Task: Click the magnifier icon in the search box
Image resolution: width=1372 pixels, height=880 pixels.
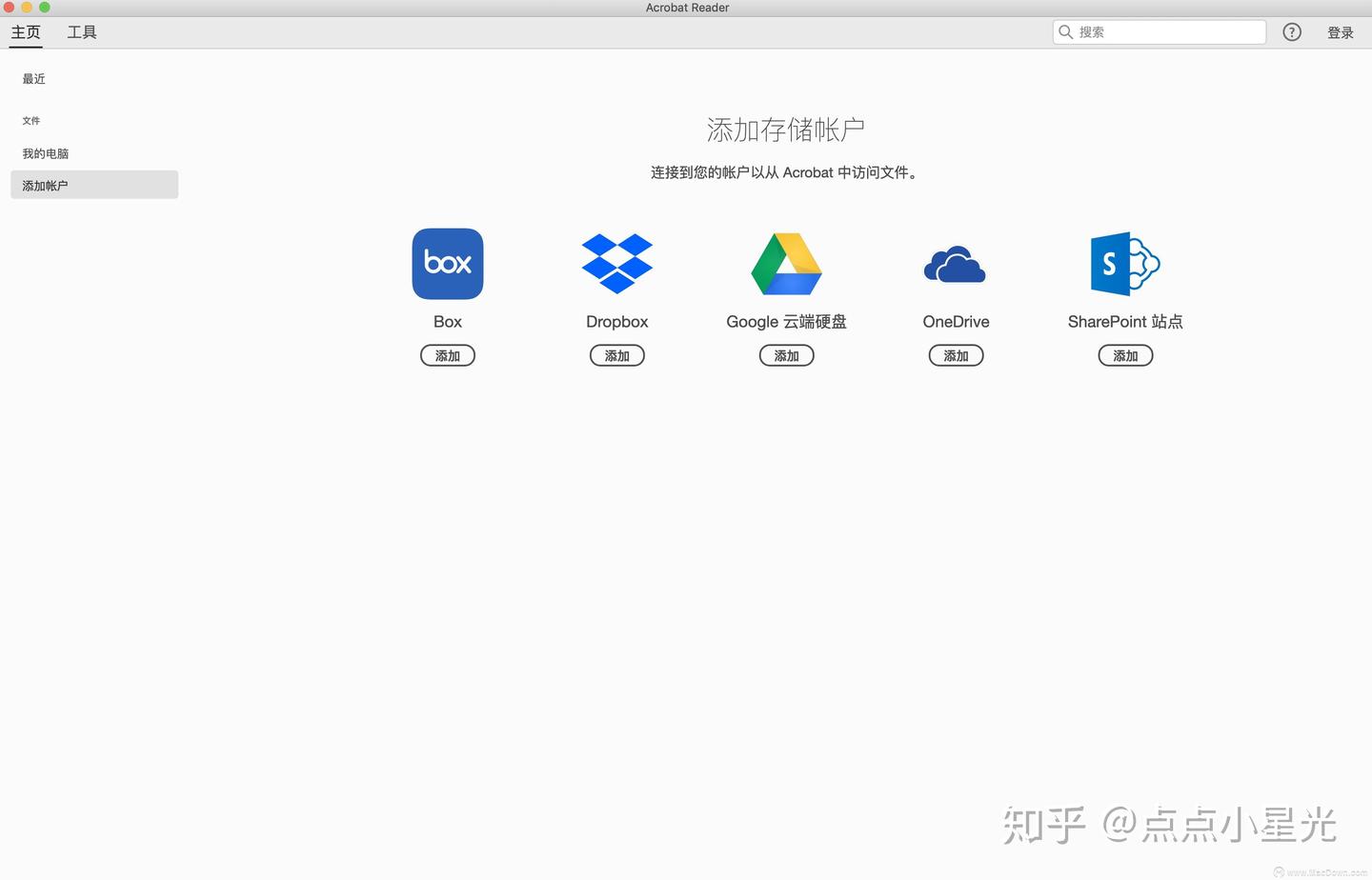Action: (x=1065, y=31)
